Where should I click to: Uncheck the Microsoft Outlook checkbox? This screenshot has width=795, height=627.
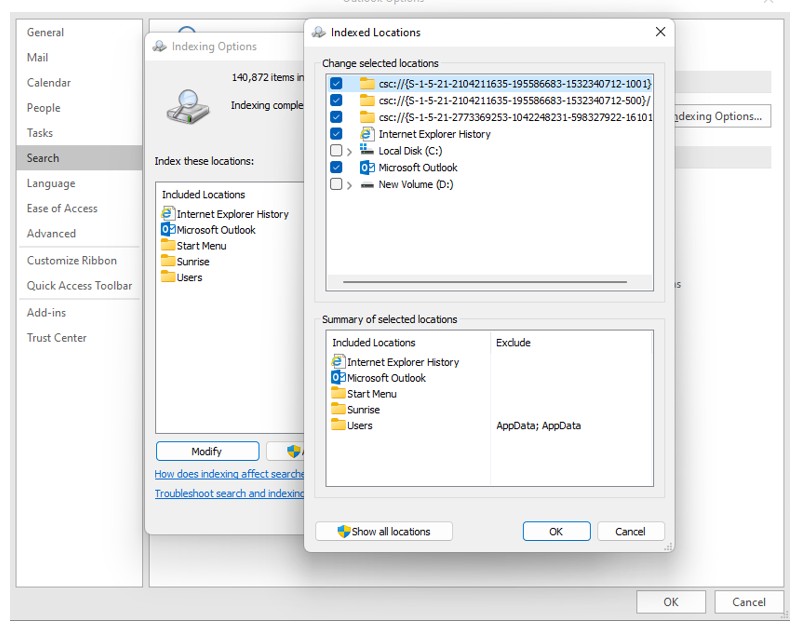coord(336,168)
